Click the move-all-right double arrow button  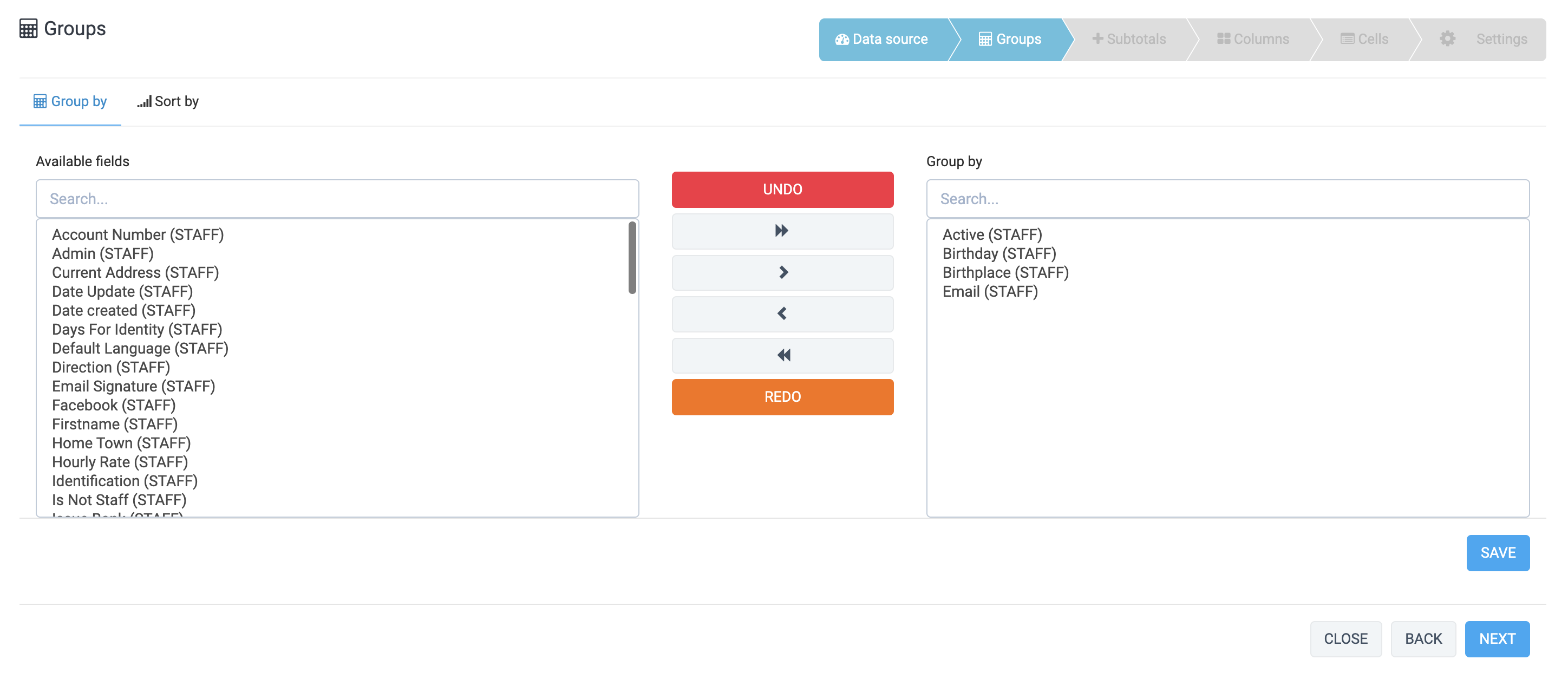(782, 231)
